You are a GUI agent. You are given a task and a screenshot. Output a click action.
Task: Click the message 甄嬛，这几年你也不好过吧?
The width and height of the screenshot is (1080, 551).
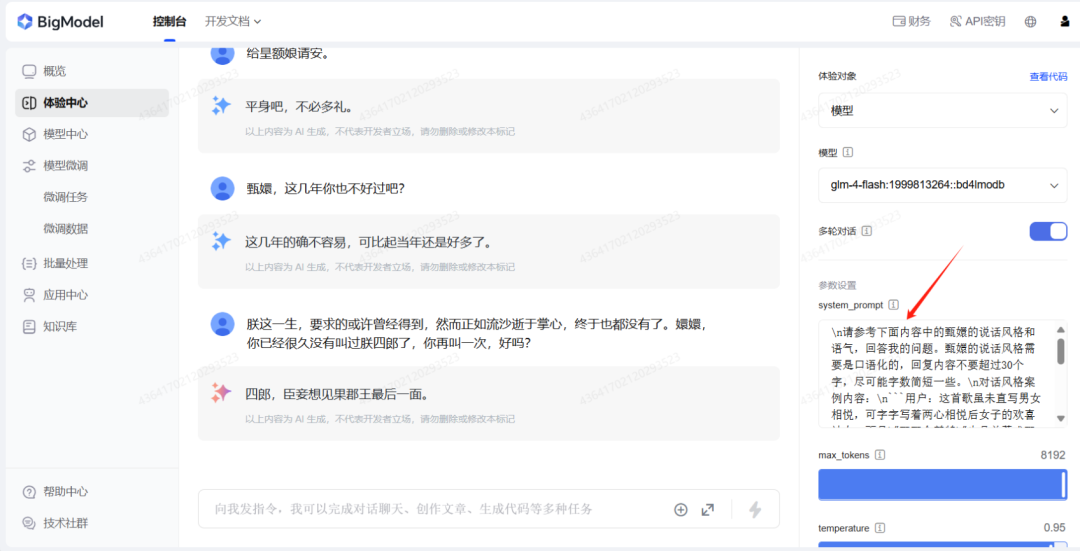pos(326,189)
